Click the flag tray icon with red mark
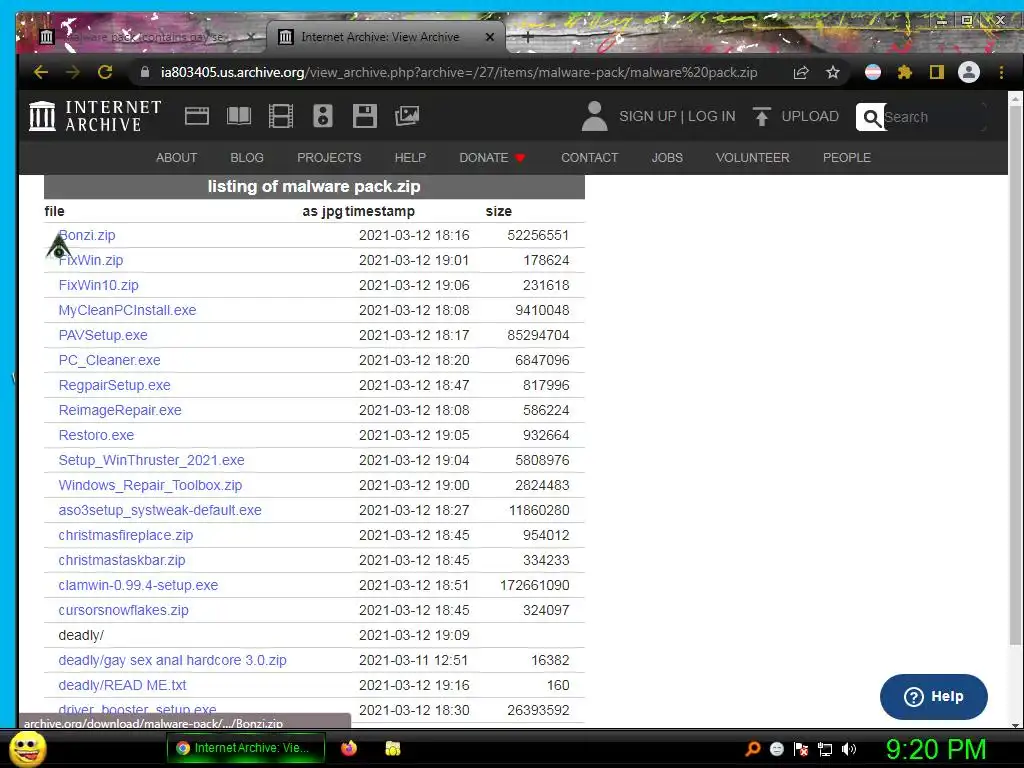 pyautogui.click(x=801, y=749)
